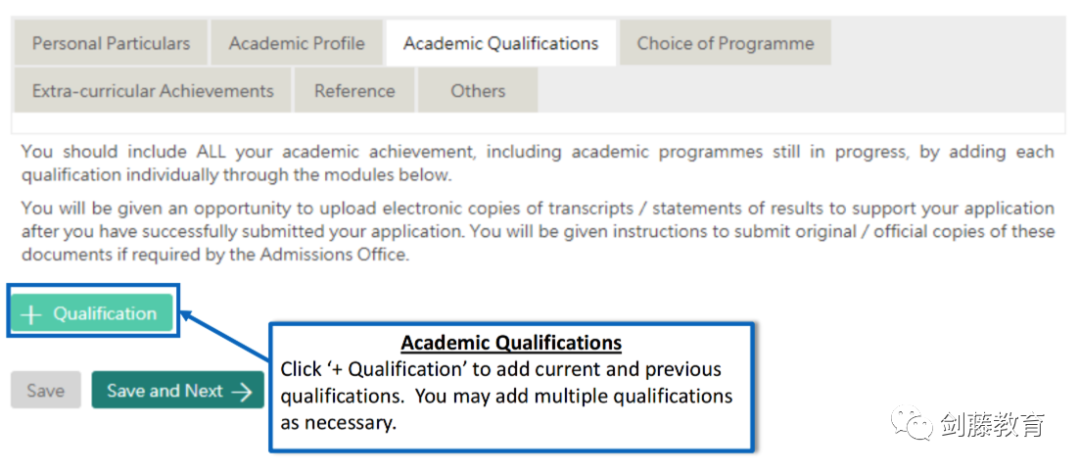This screenshot has width=1080, height=472.
Task: Open the Personal Particulars tab
Action: tap(111, 43)
